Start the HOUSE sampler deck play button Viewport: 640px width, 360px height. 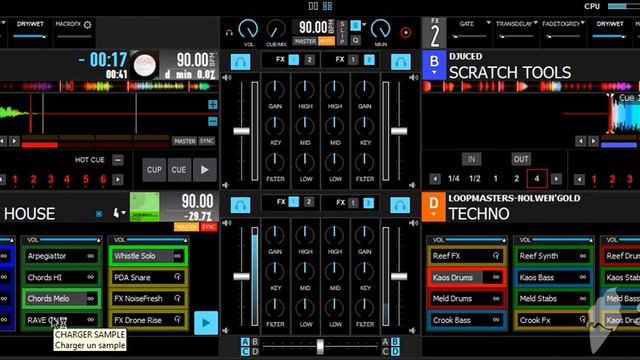coord(206,322)
